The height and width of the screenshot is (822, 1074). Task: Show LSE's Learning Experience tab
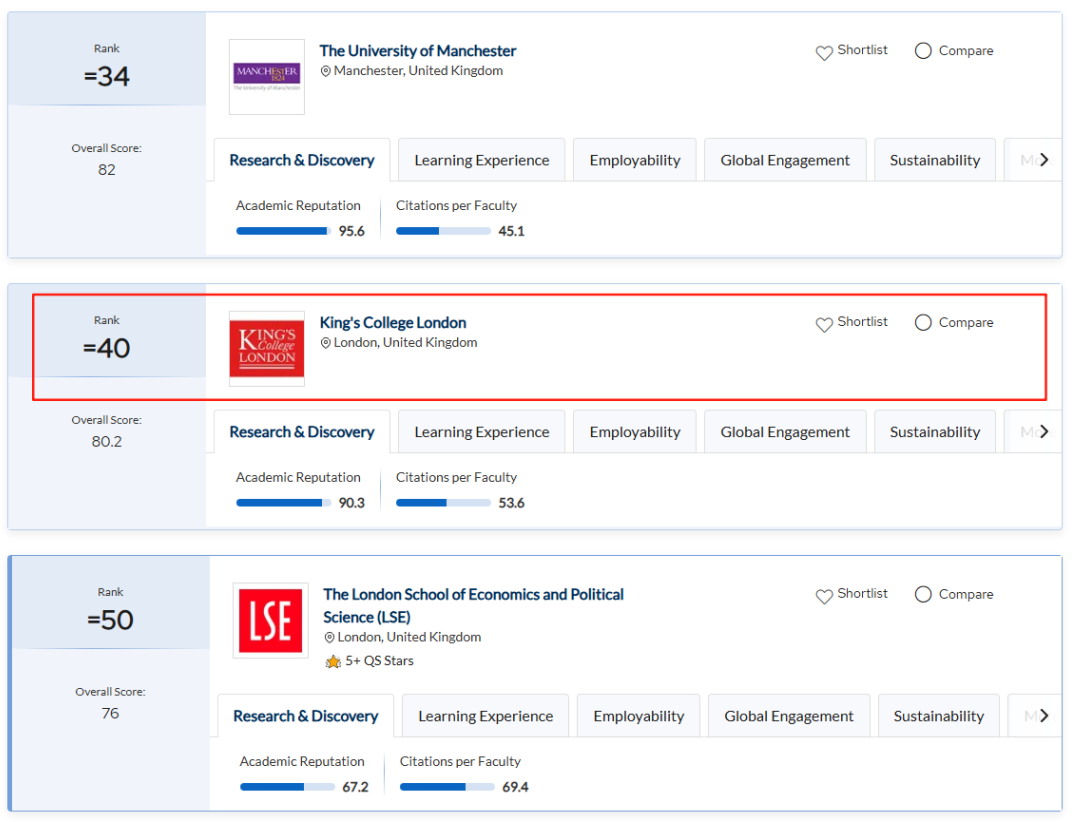(x=486, y=717)
